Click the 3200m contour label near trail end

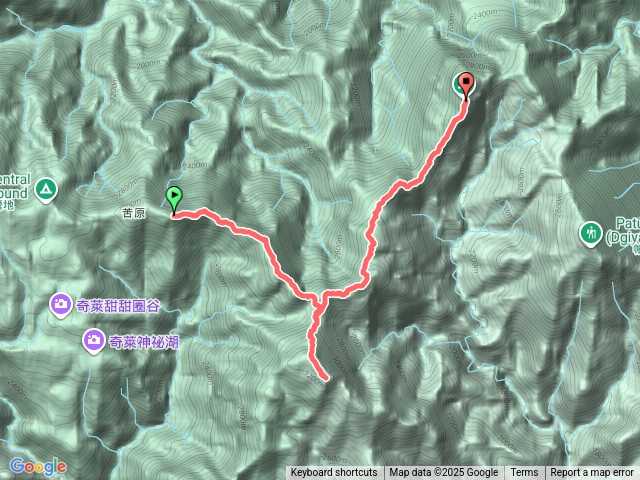click(x=314, y=377)
